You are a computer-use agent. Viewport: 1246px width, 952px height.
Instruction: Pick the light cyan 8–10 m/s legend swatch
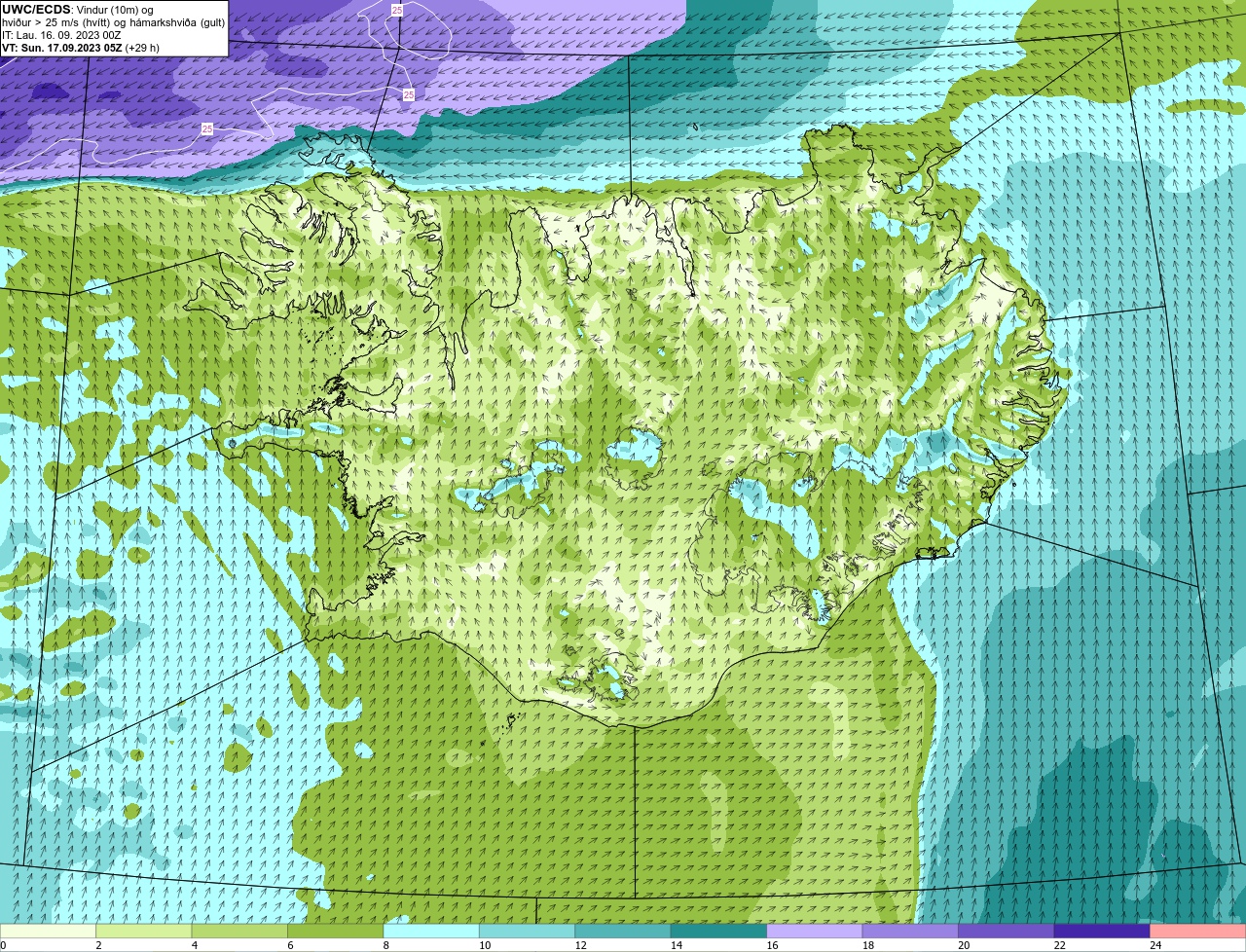[431, 932]
